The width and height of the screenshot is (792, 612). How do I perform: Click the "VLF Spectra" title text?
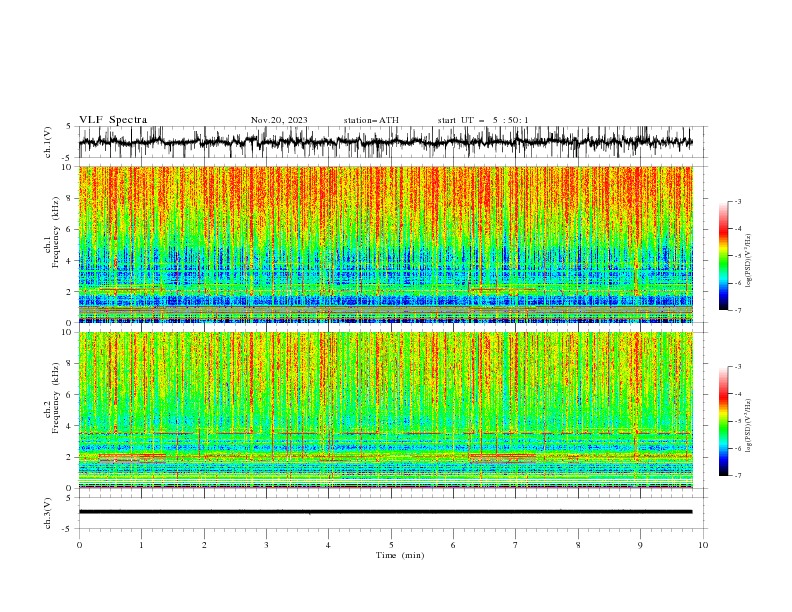[x=113, y=120]
